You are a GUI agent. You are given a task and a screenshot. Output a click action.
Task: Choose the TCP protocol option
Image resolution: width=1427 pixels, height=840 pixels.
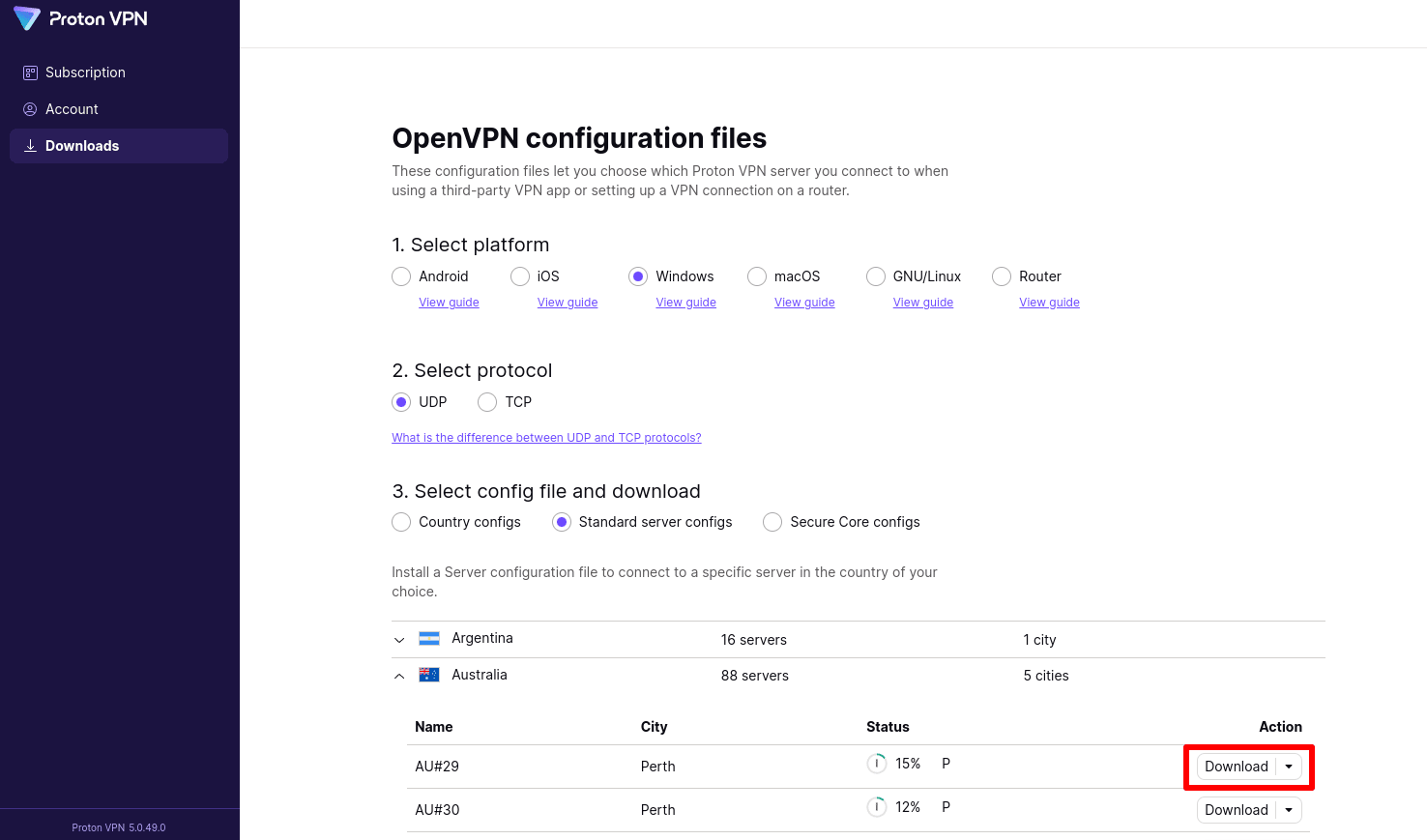(x=487, y=402)
